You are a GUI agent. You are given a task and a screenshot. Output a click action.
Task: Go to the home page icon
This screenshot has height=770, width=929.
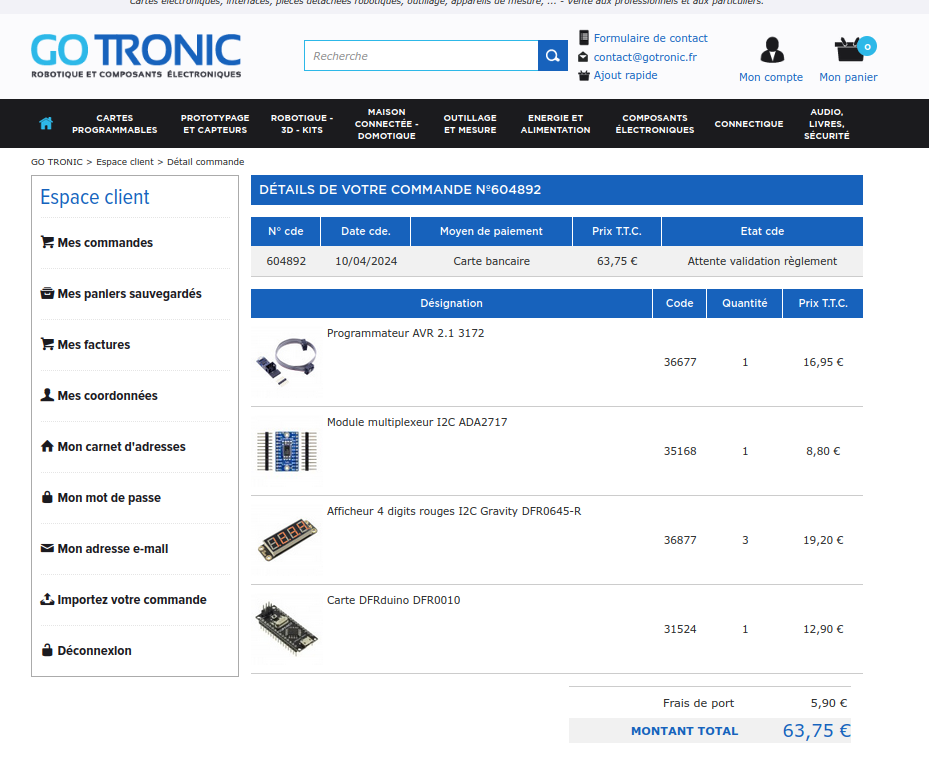[x=46, y=124]
